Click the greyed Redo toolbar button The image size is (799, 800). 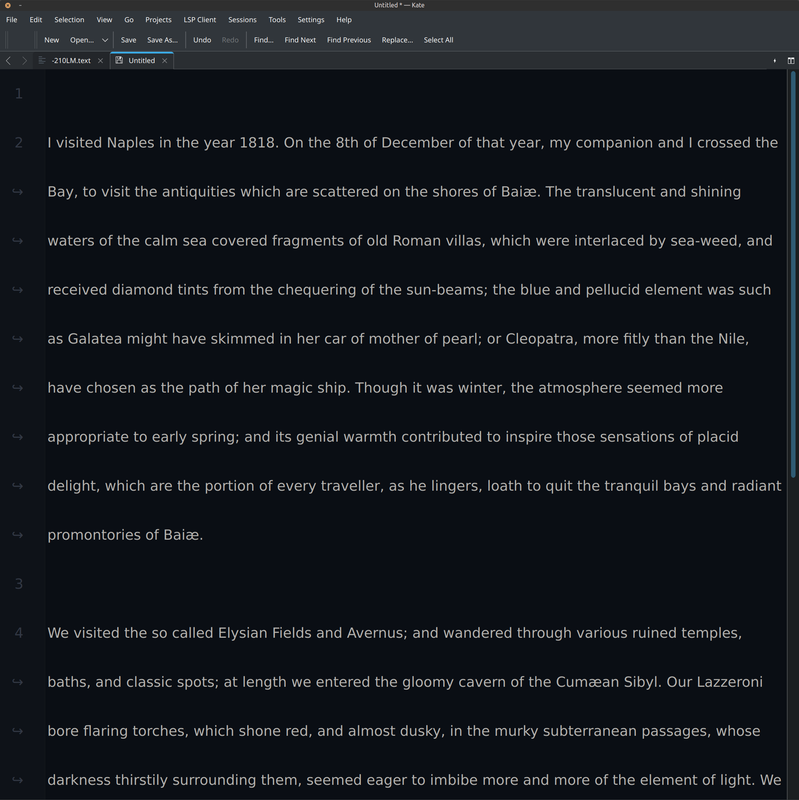pos(230,40)
